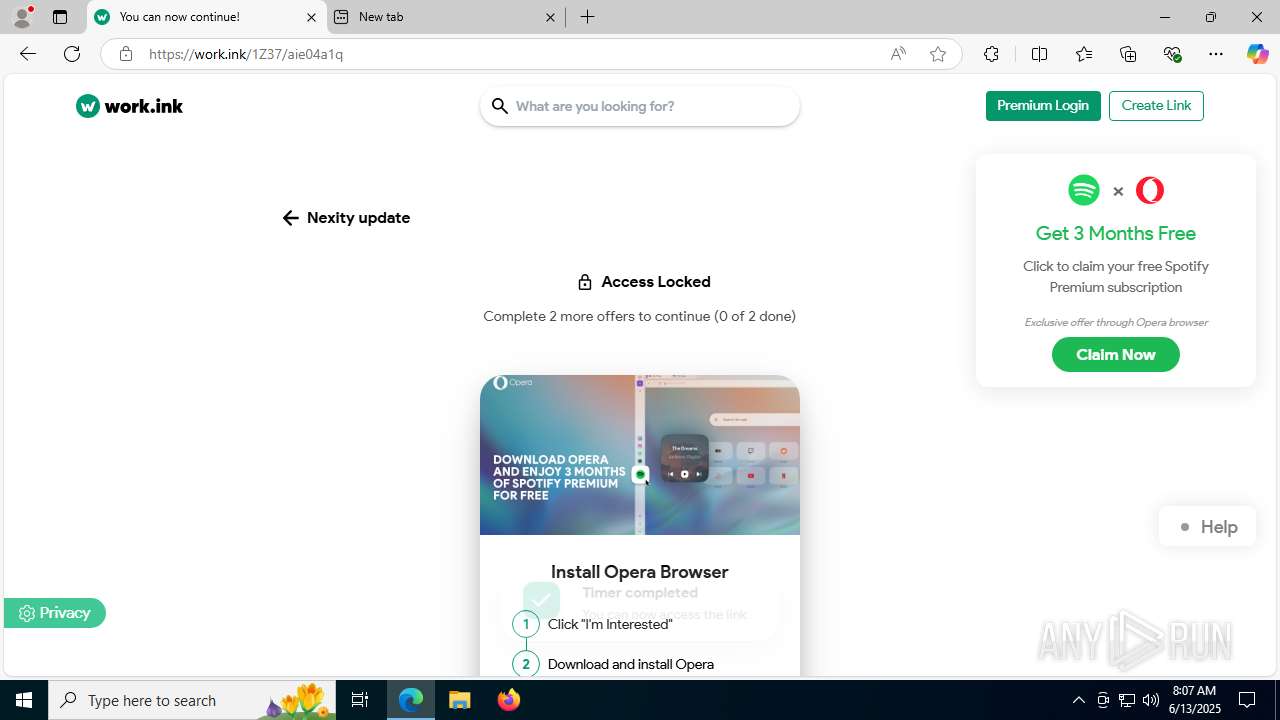
Task: Click step 'Download and install Opera'
Action: (x=631, y=664)
